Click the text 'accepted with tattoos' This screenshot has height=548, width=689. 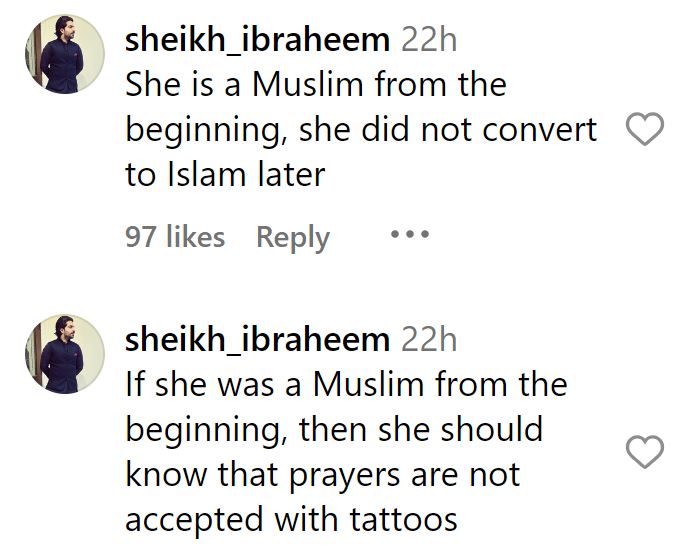pos(291,519)
